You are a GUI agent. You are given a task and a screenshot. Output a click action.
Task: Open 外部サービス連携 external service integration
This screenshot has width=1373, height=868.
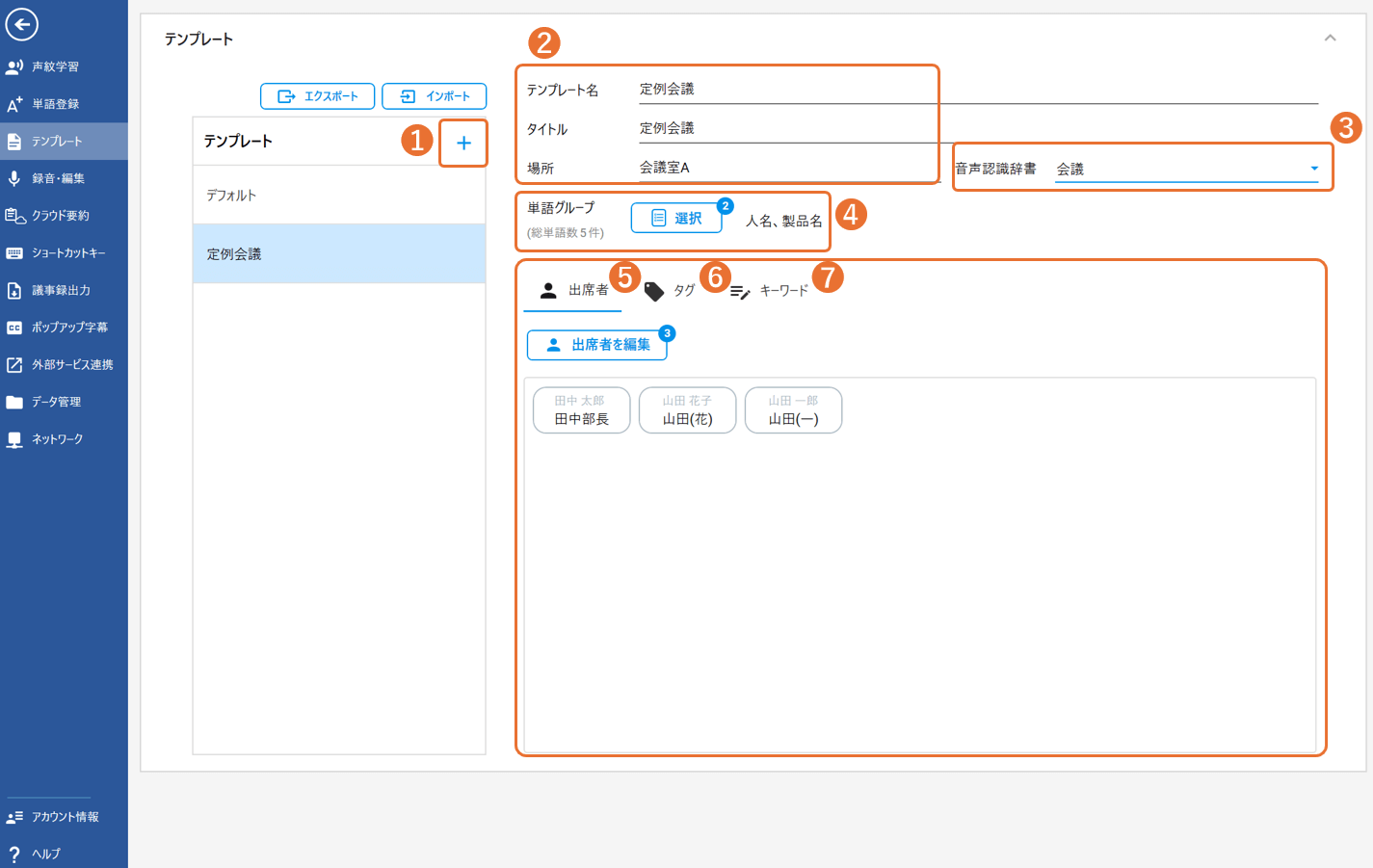tap(71, 365)
